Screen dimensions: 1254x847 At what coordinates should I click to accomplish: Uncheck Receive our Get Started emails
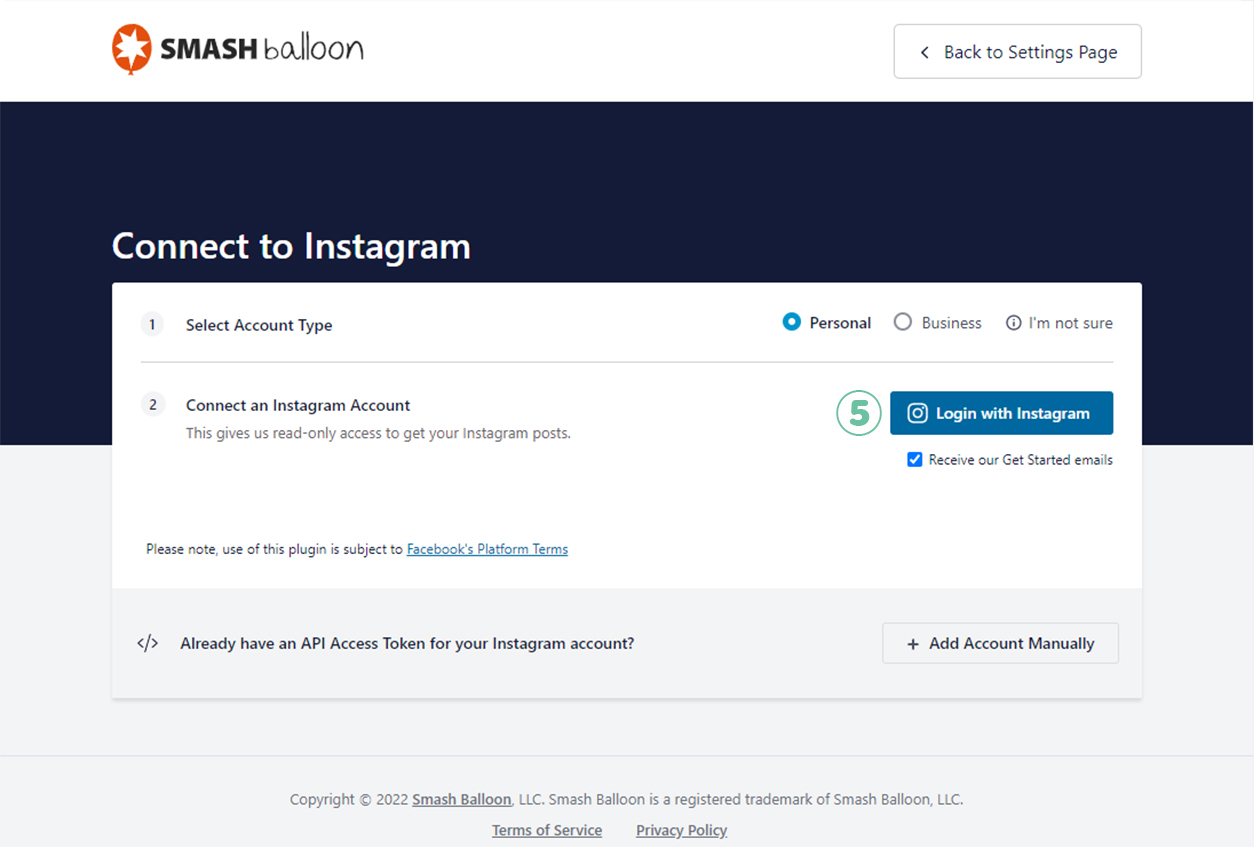pos(914,460)
